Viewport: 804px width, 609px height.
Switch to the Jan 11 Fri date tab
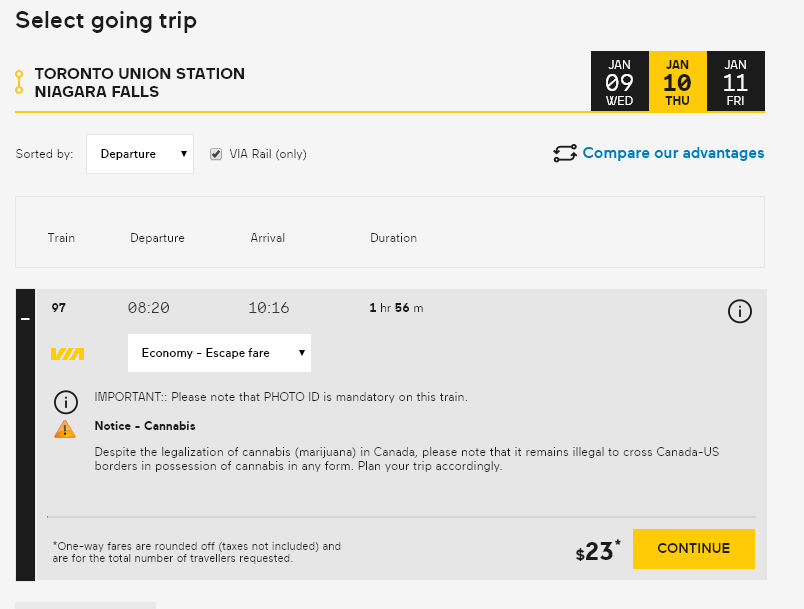pos(736,82)
